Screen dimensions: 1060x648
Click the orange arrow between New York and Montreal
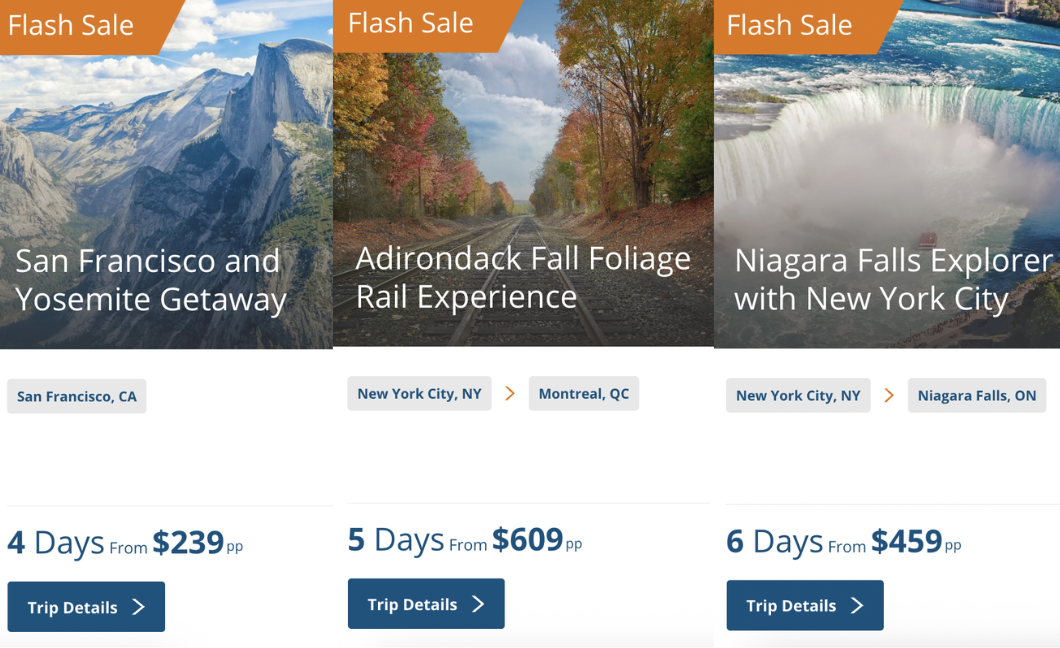510,394
